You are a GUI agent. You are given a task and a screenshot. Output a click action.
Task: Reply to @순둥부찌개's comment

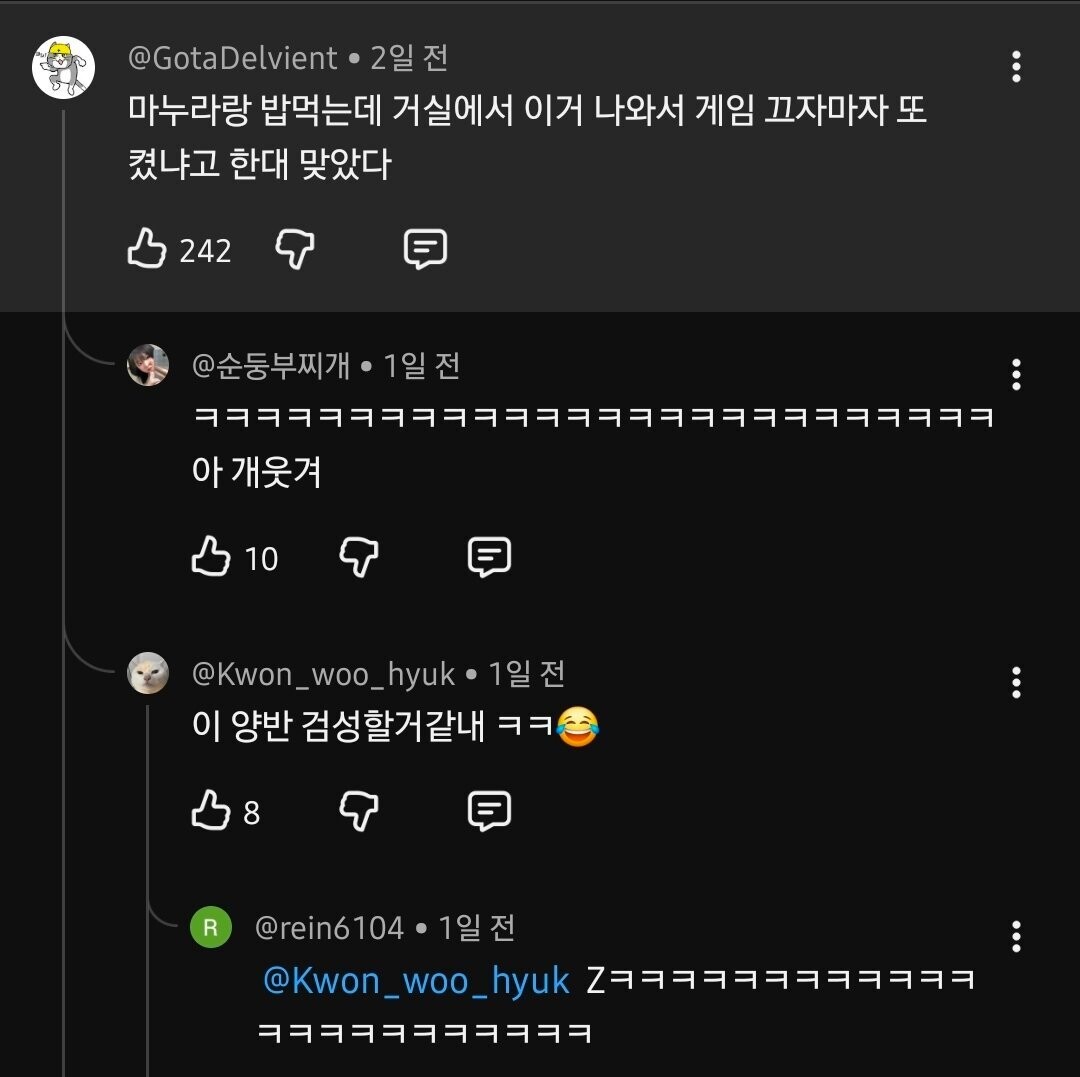(x=489, y=557)
